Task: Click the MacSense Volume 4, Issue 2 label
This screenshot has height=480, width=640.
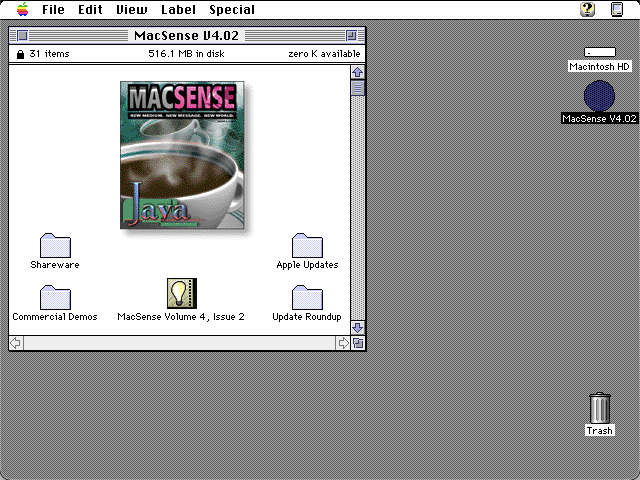Action: (x=181, y=317)
